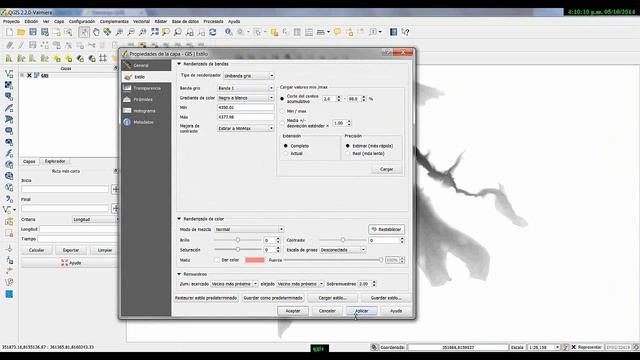Click the Add raster layer side icon
640x360 pixels.
(x=9, y=85)
